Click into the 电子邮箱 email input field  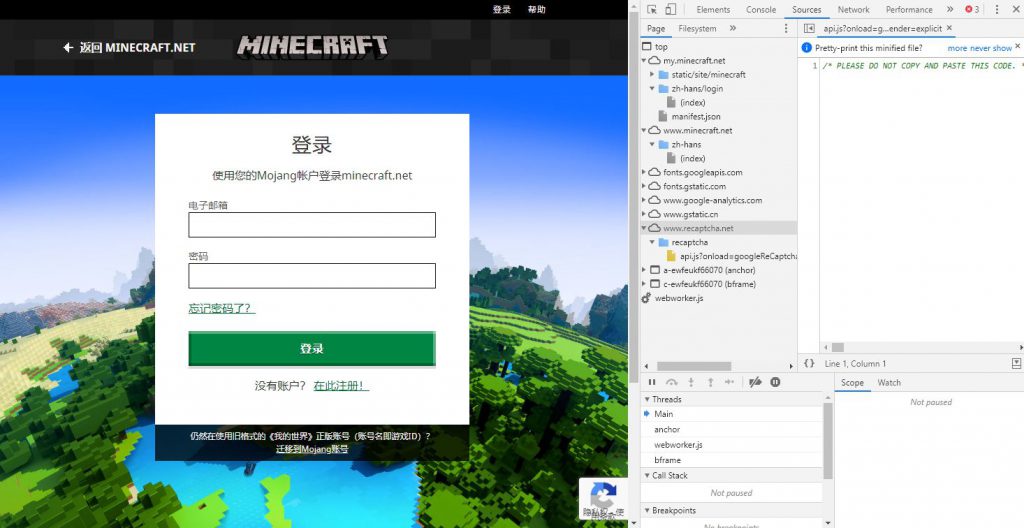(x=312, y=225)
